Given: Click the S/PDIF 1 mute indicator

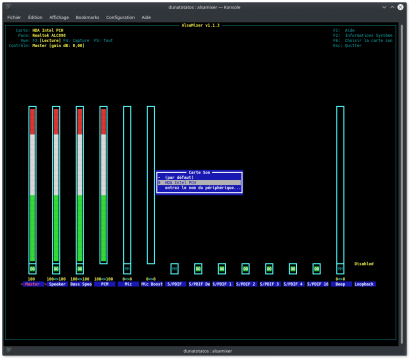Looking at the screenshot, I should pyautogui.click(x=222, y=269).
